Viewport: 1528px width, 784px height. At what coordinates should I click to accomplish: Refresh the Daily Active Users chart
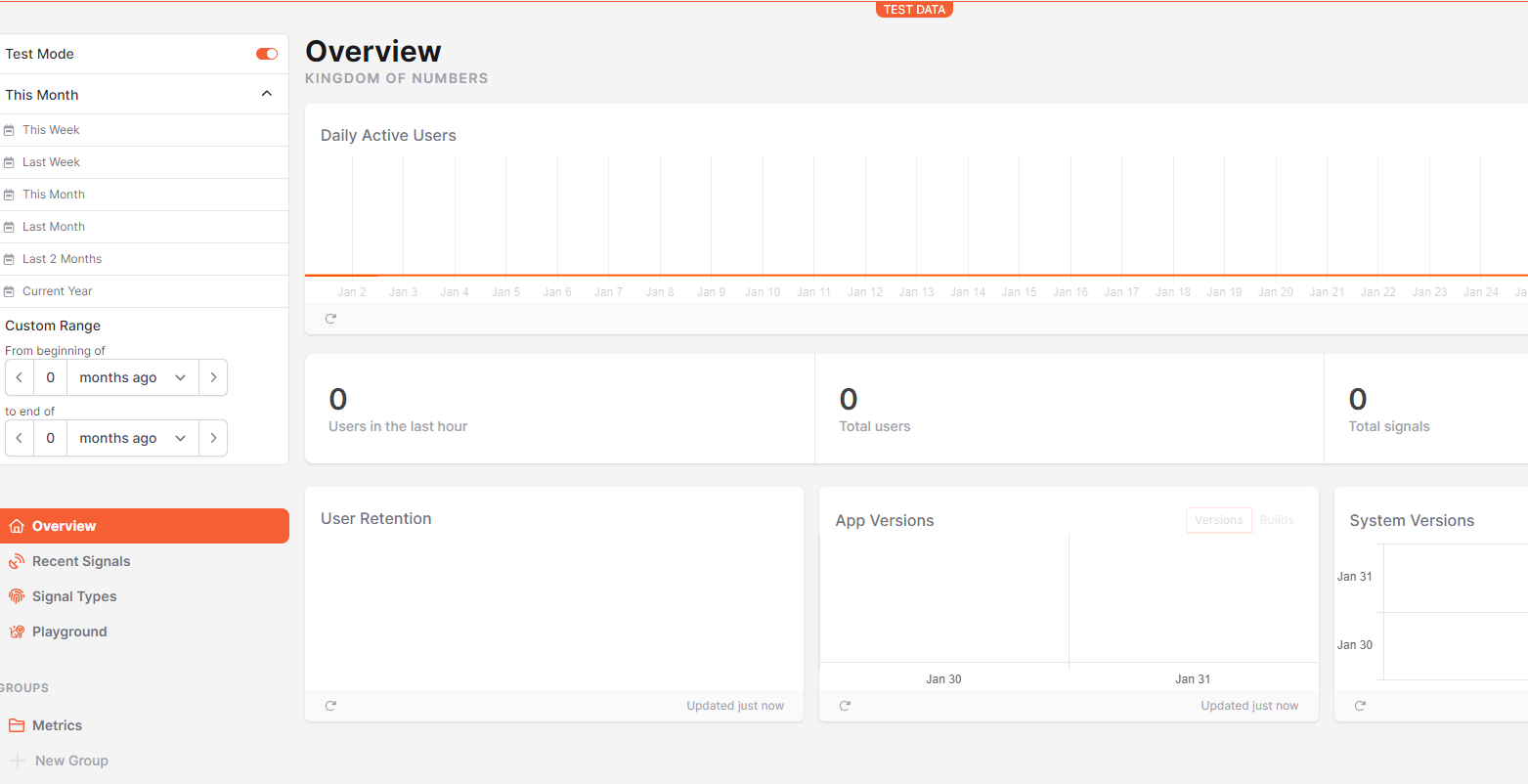pos(330,319)
